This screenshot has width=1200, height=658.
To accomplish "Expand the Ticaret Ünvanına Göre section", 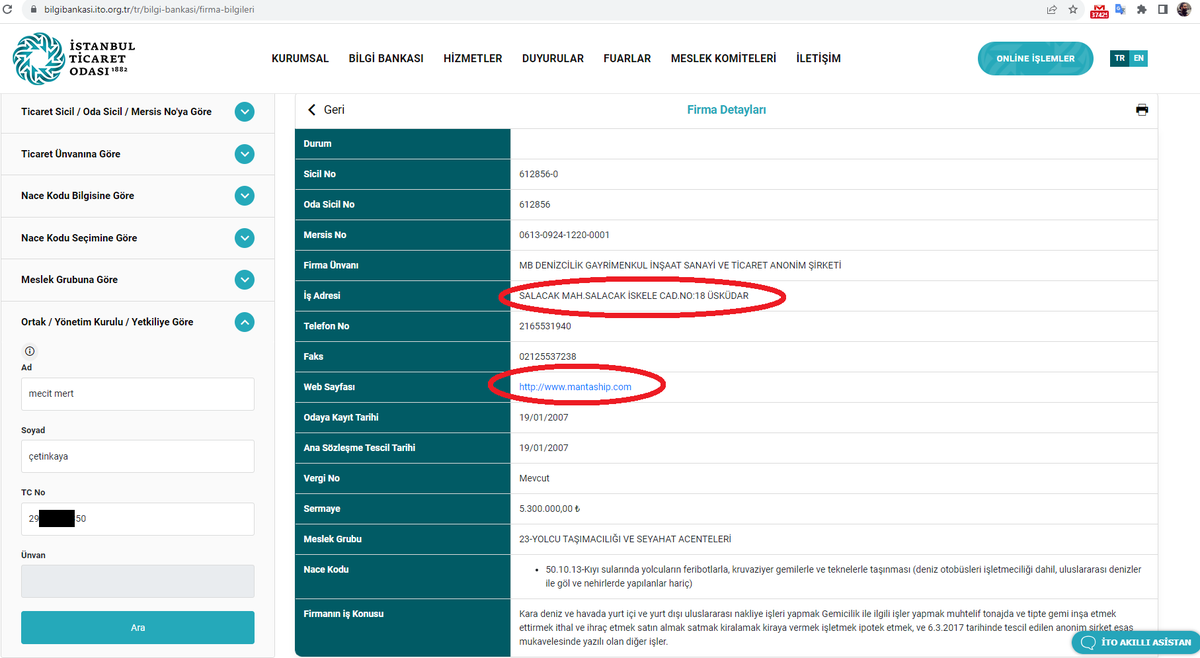I will pyautogui.click(x=245, y=154).
